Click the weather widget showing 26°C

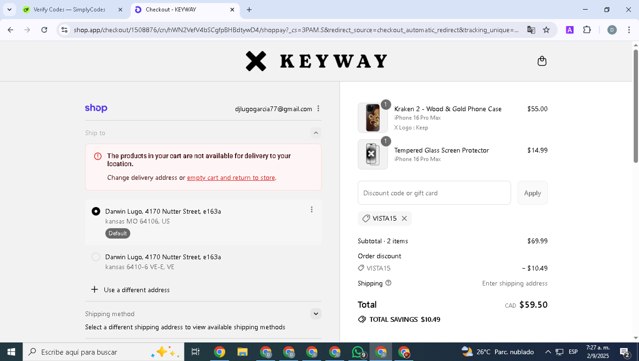(x=497, y=352)
